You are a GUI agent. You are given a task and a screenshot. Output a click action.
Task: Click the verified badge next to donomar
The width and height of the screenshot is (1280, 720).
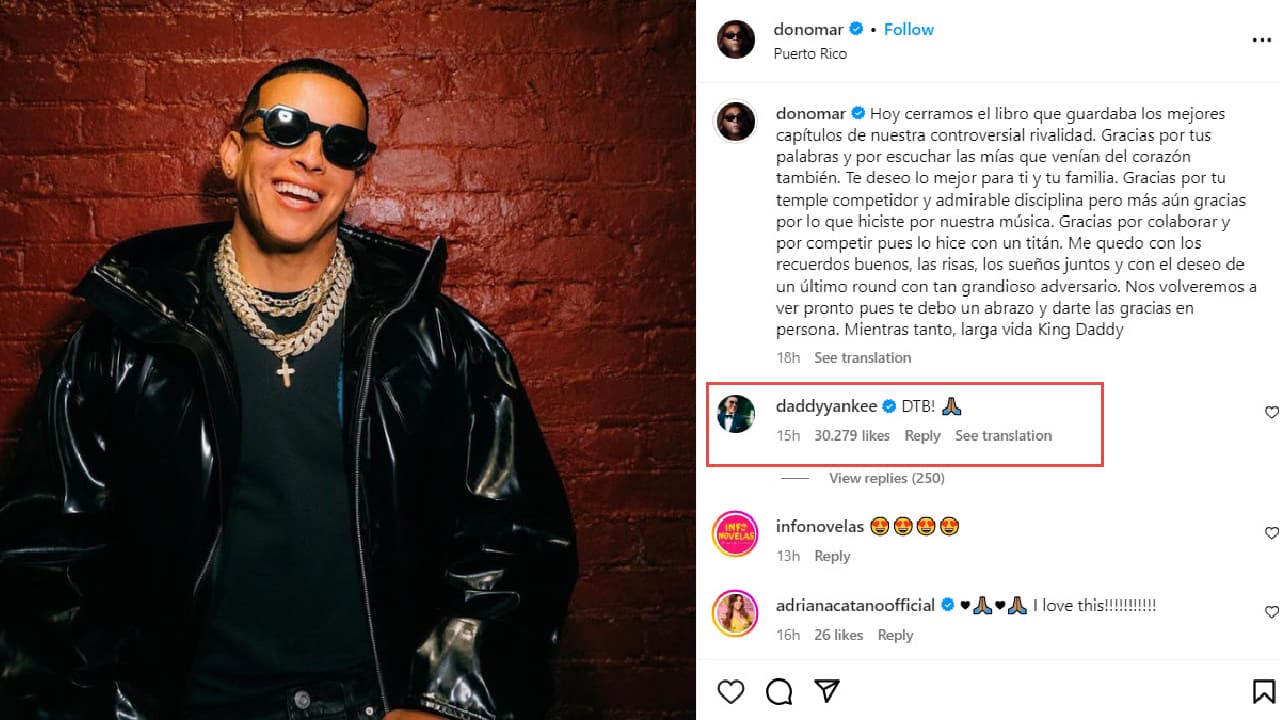coord(855,29)
